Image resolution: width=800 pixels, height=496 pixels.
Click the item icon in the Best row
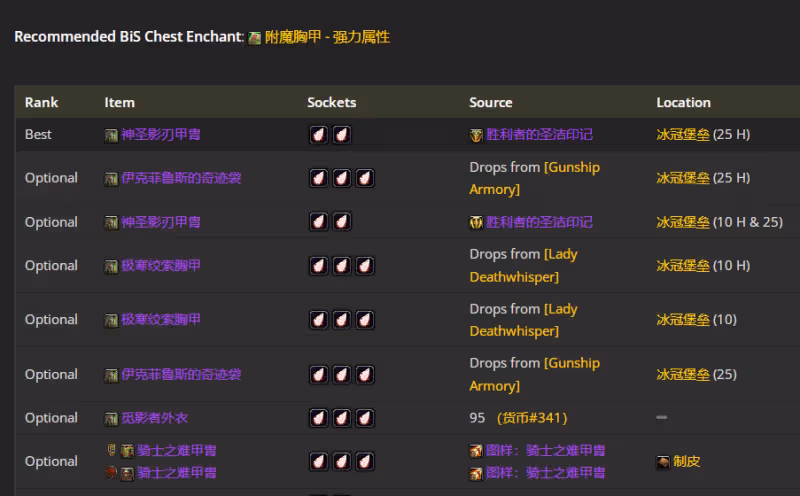111,135
